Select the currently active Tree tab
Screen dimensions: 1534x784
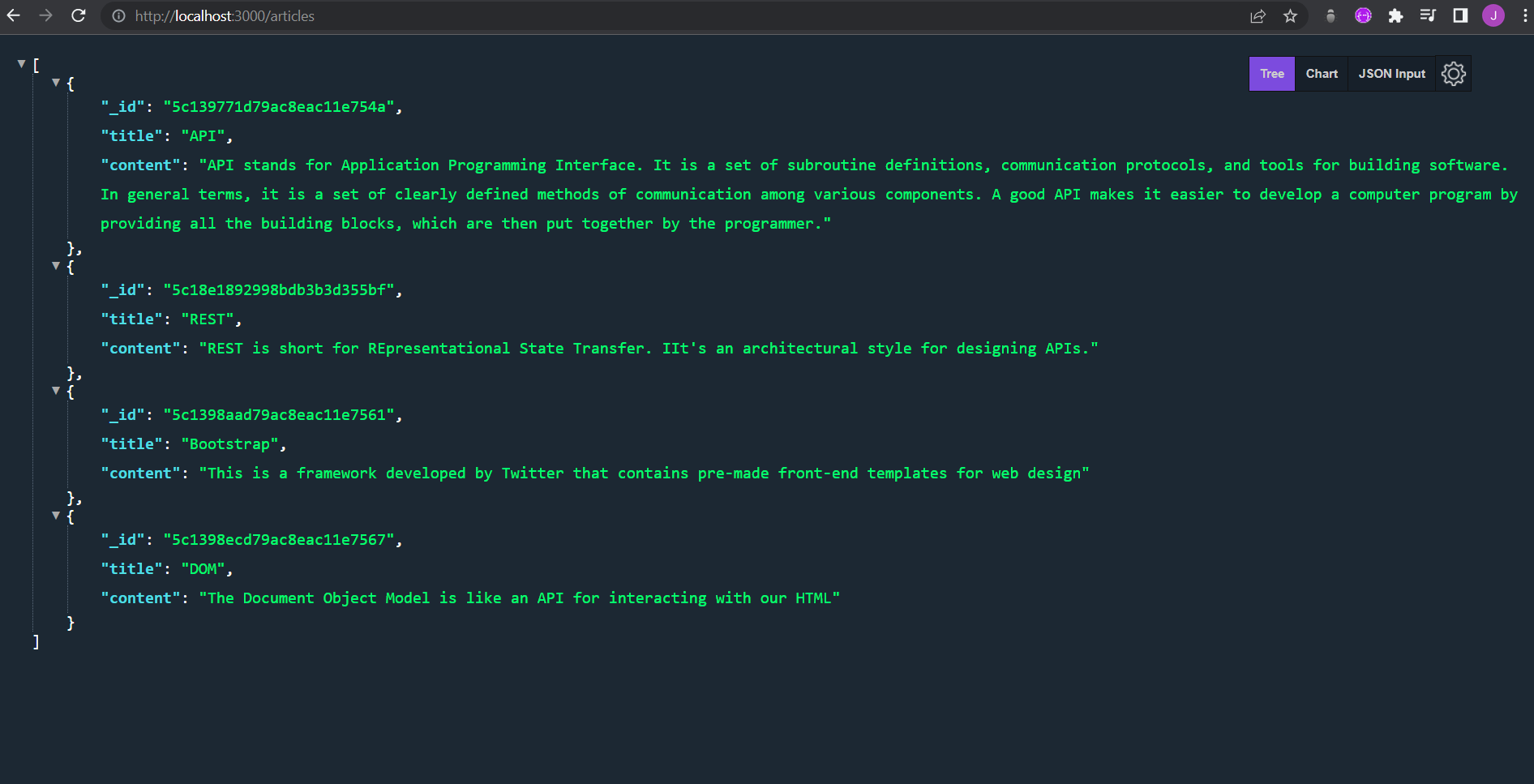(x=1271, y=73)
